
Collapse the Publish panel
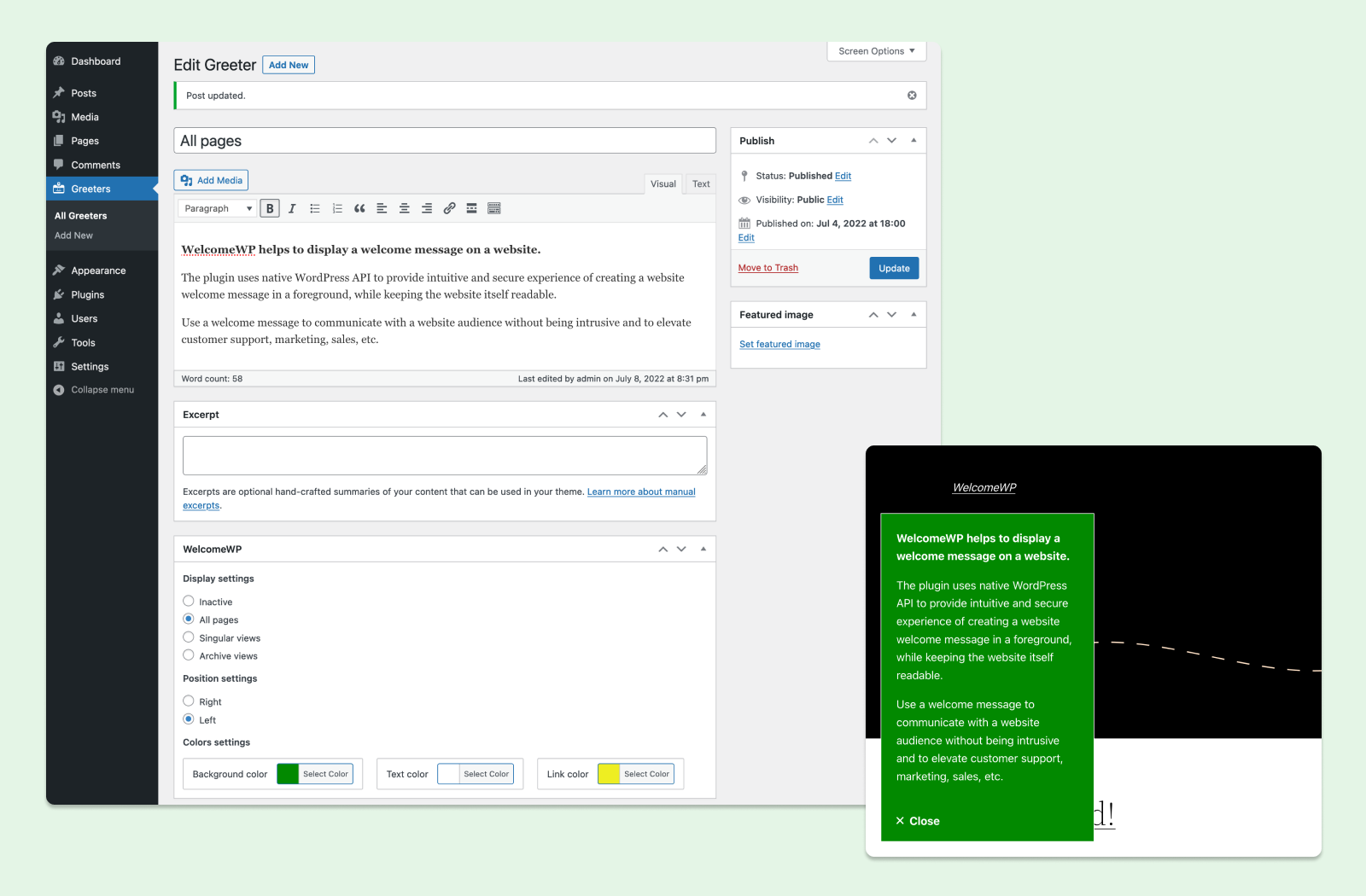(x=914, y=141)
